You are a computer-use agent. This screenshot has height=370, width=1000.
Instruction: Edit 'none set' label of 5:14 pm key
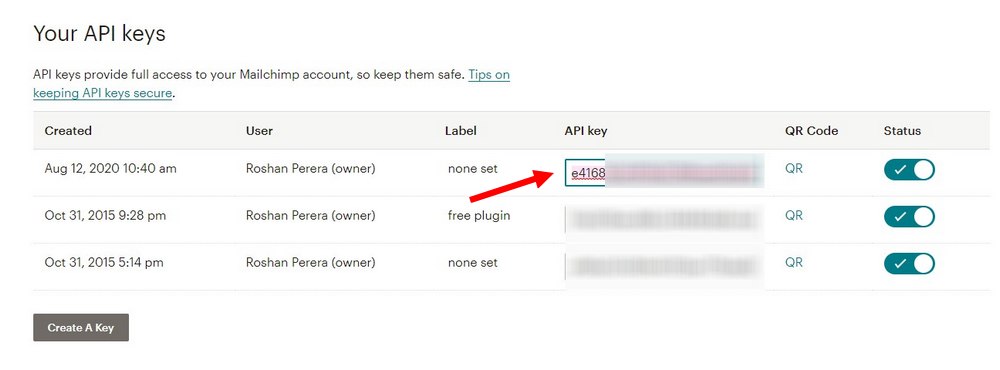[473, 262]
